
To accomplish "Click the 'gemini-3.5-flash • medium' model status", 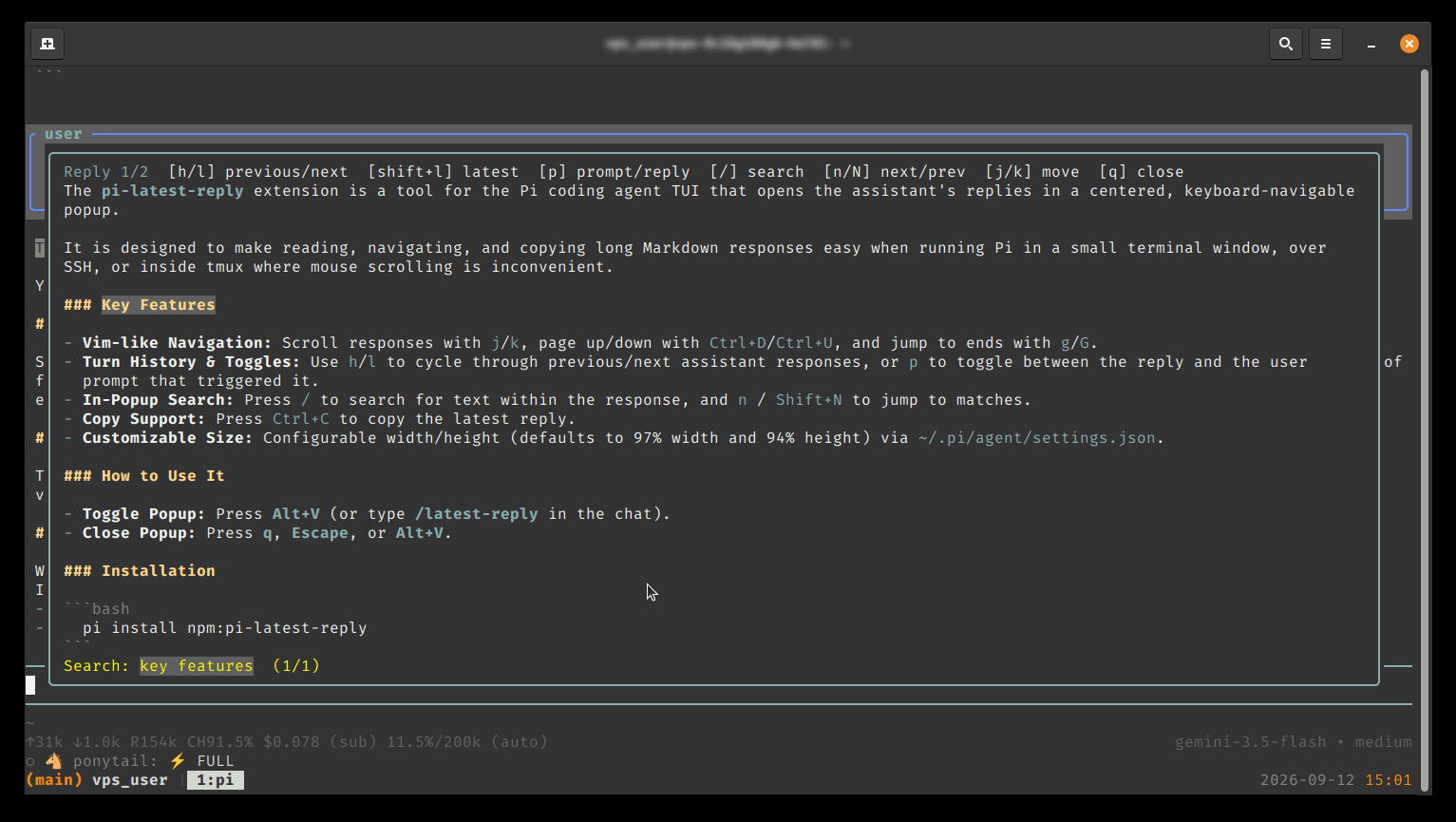I will [x=1294, y=742].
